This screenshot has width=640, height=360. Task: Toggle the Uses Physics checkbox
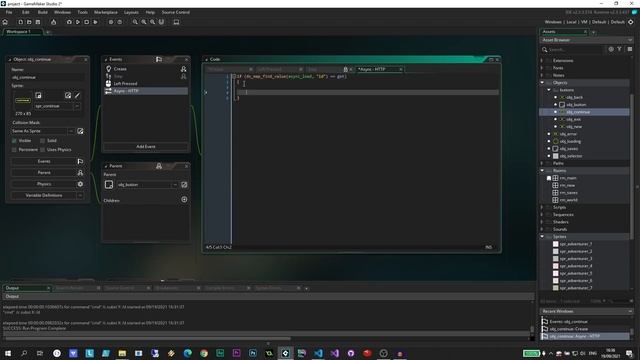42,150
